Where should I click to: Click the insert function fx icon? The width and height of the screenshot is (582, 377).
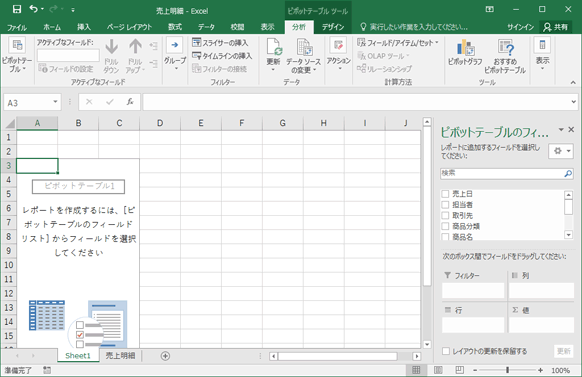[130, 102]
